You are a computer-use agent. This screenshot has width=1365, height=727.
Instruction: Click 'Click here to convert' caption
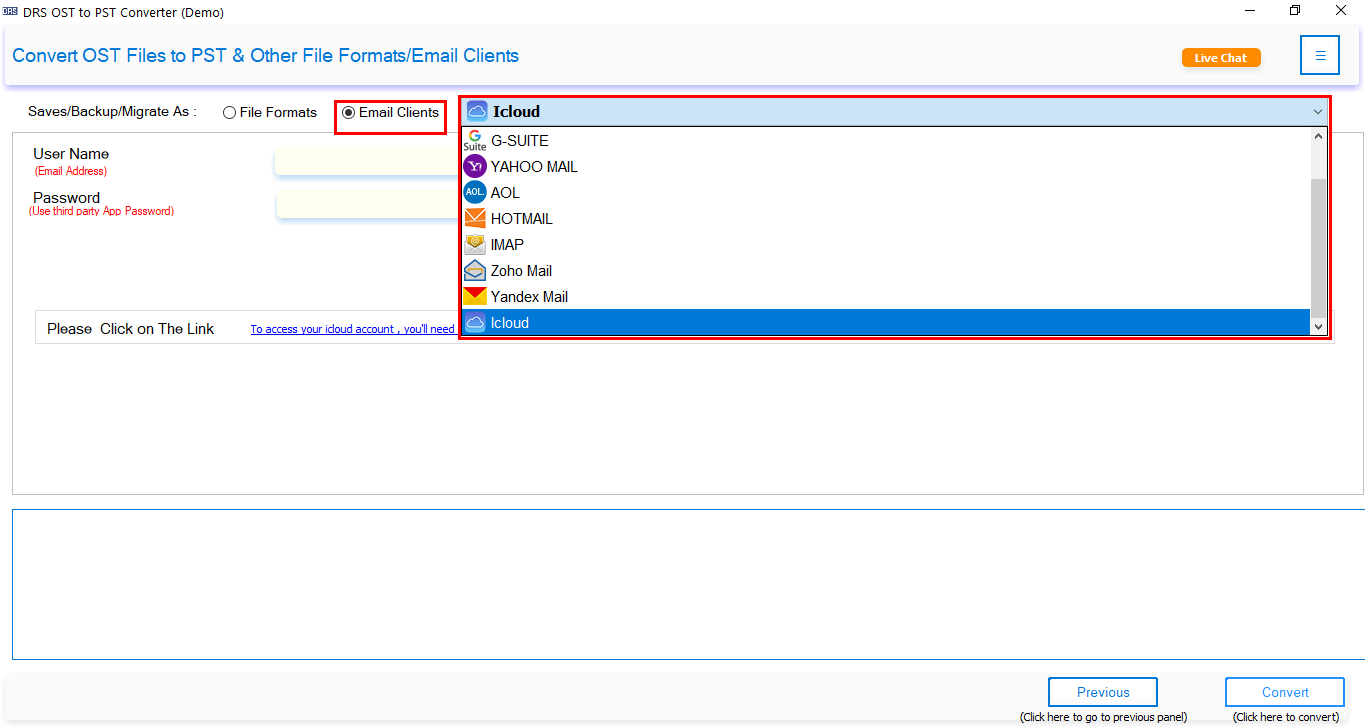[1286, 717]
